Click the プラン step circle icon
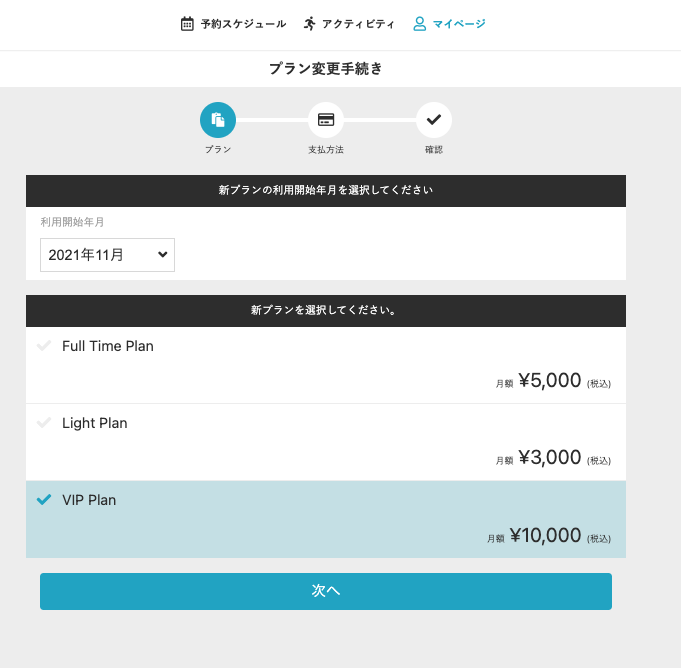Screen dimensions: 681x668 [x=218, y=120]
